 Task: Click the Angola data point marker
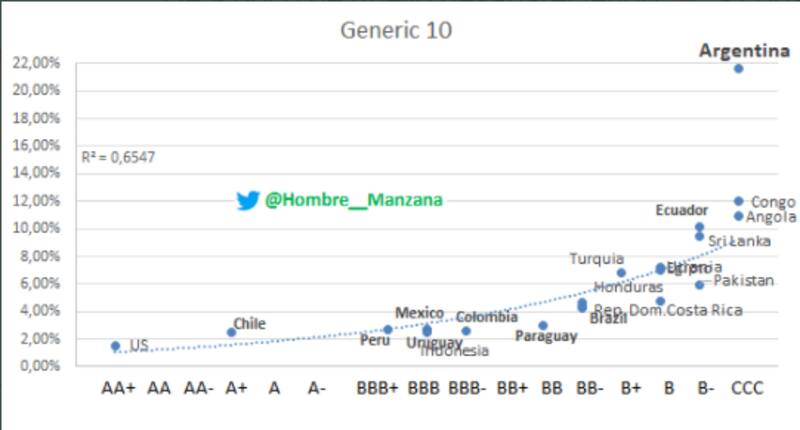[x=738, y=216]
